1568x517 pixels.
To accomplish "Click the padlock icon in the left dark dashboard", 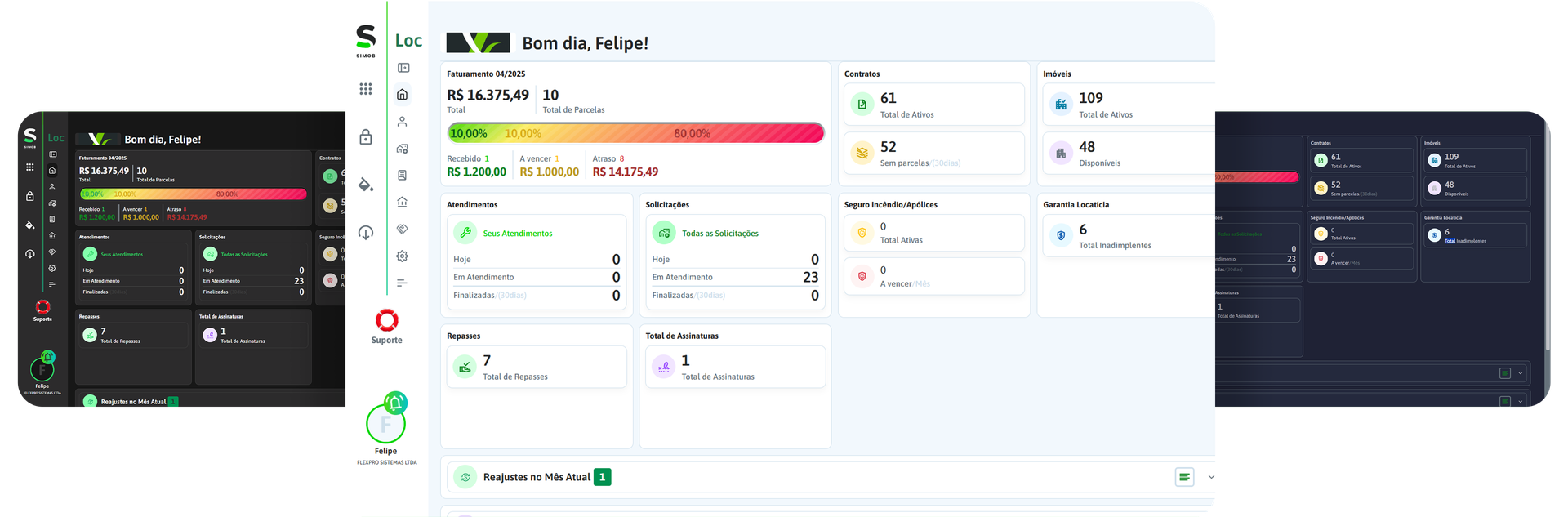I will click(30, 196).
